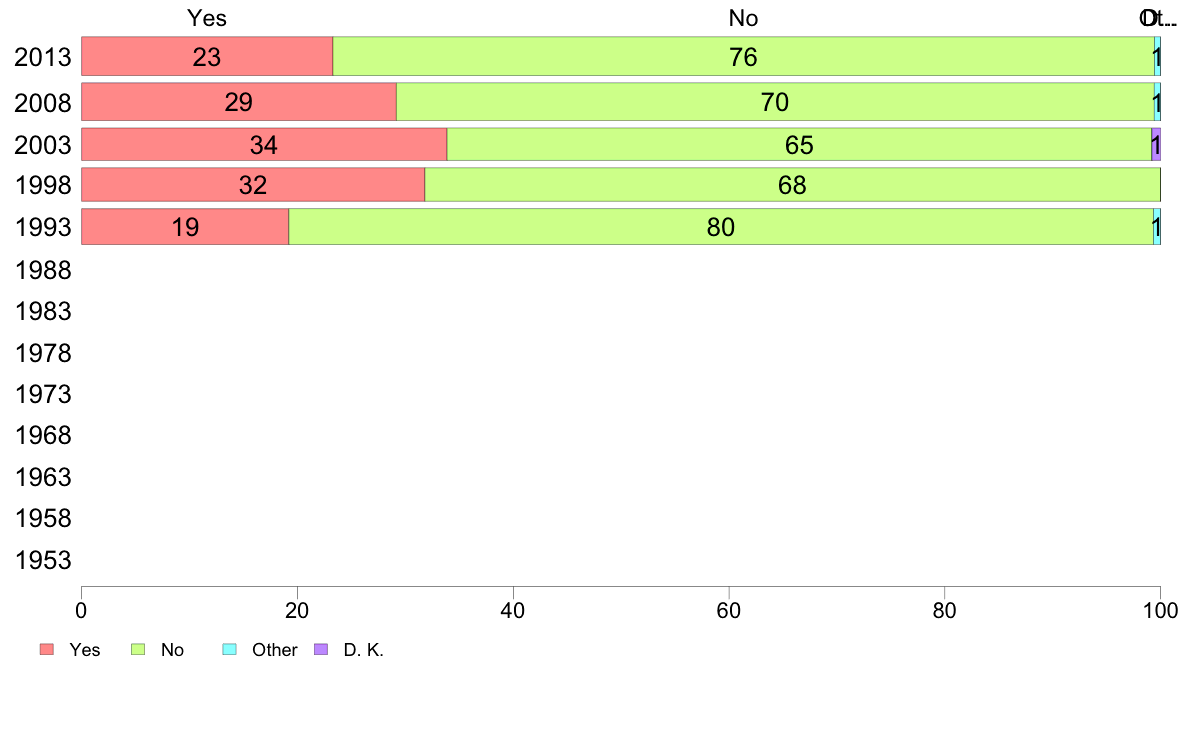Click the purple D. K. segment in 2003
This screenshot has width=1188, height=736.
coord(1156,145)
